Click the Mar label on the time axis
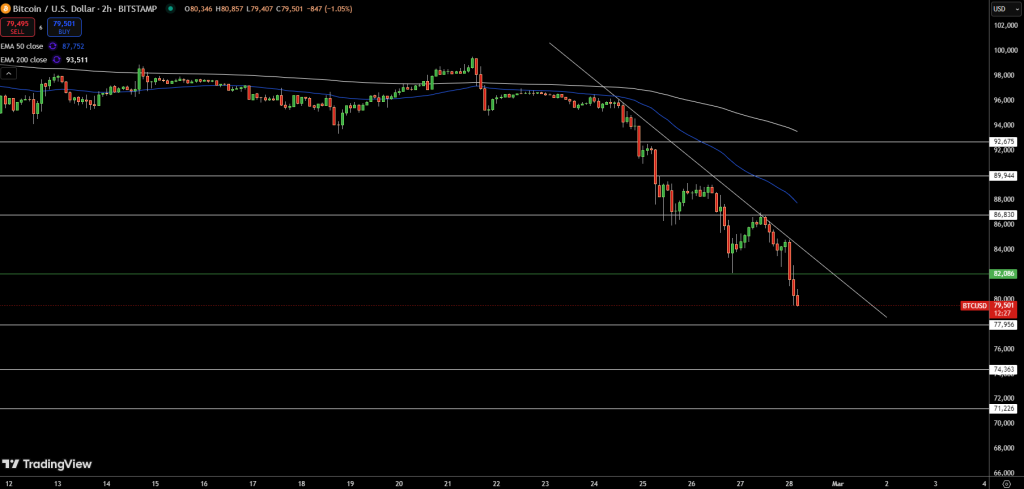The image size is (1024, 489). coord(837,484)
